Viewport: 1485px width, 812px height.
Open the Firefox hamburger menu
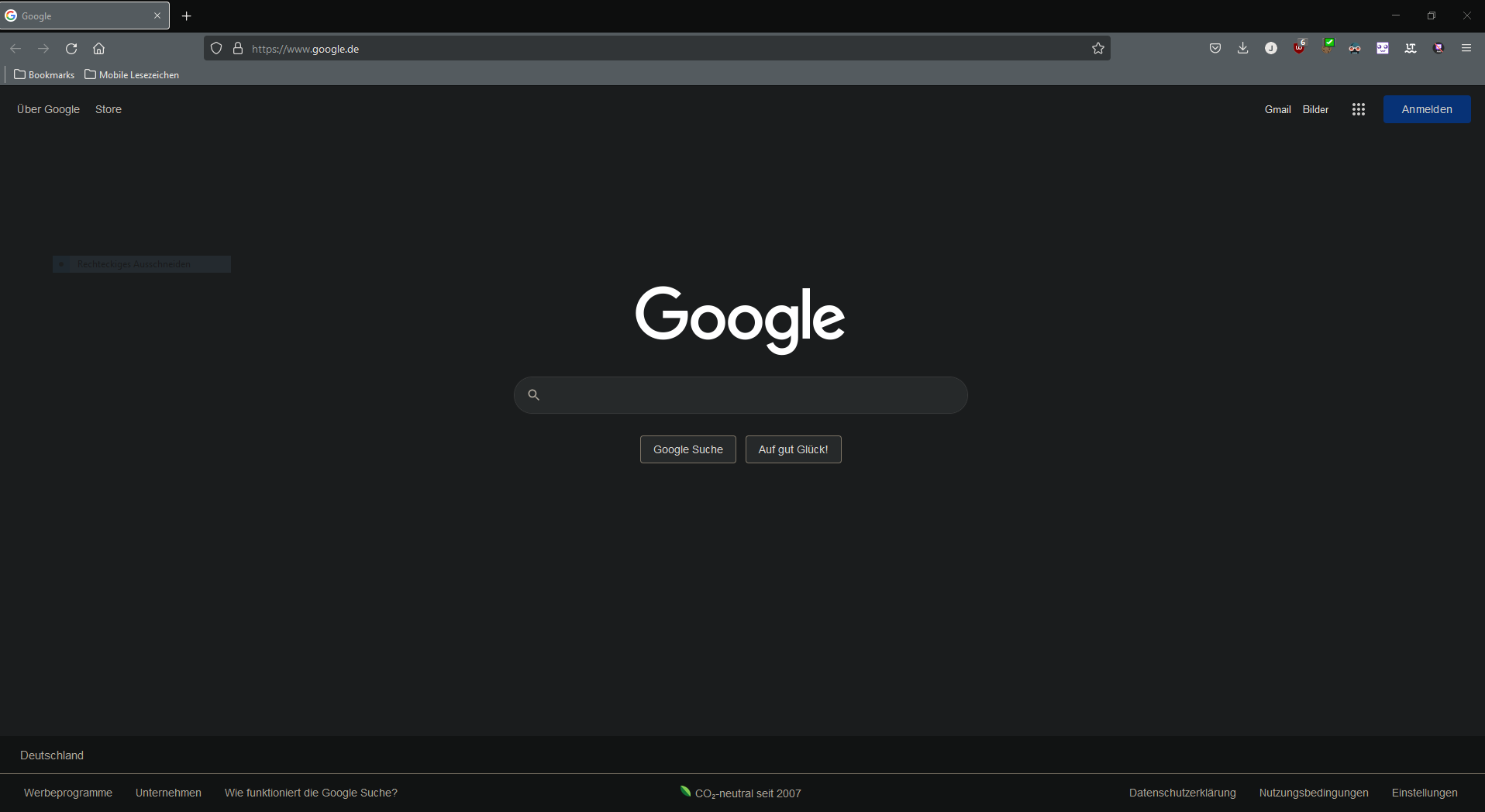(x=1466, y=48)
